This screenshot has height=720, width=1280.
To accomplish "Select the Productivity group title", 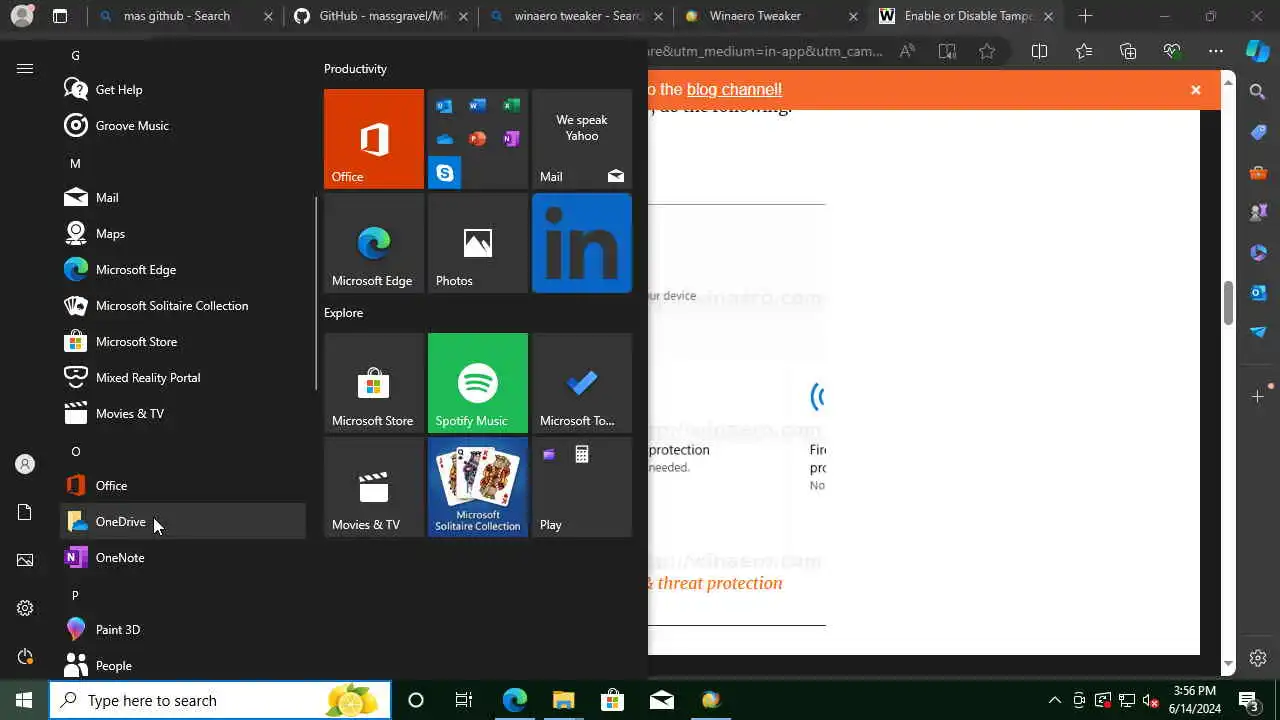I will point(355,68).
